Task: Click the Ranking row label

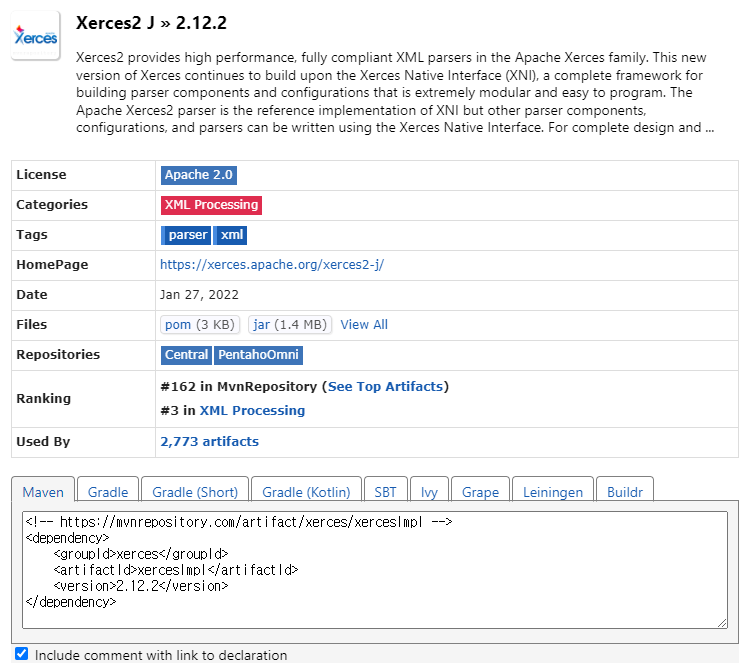Action: (x=44, y=399)
